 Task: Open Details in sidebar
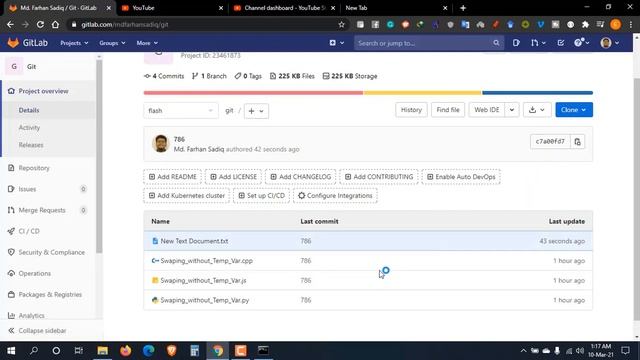point(29,110)
